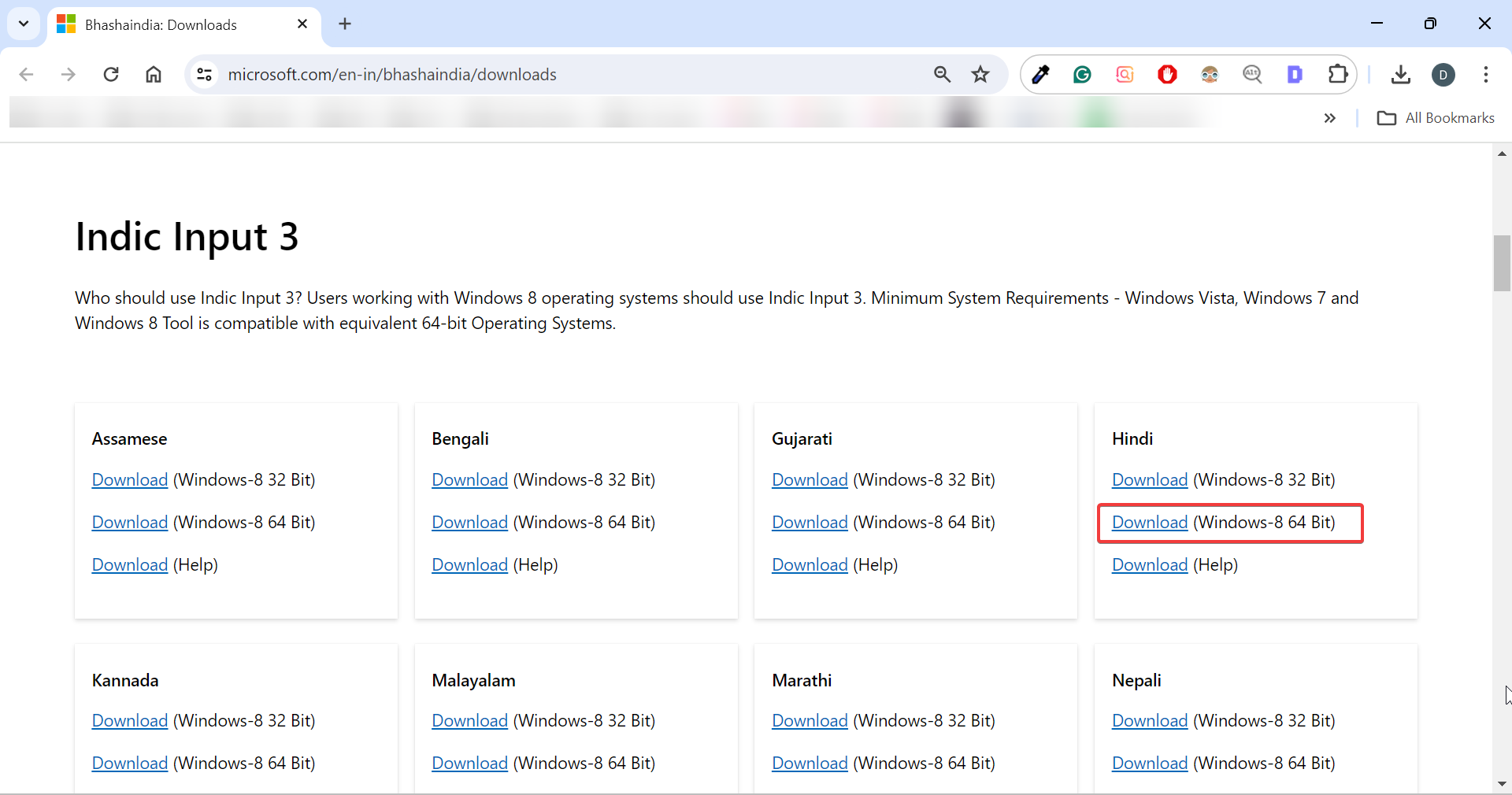Go back to the previous page
This screenshot has height=795, width=1512.
click(26, 75)
